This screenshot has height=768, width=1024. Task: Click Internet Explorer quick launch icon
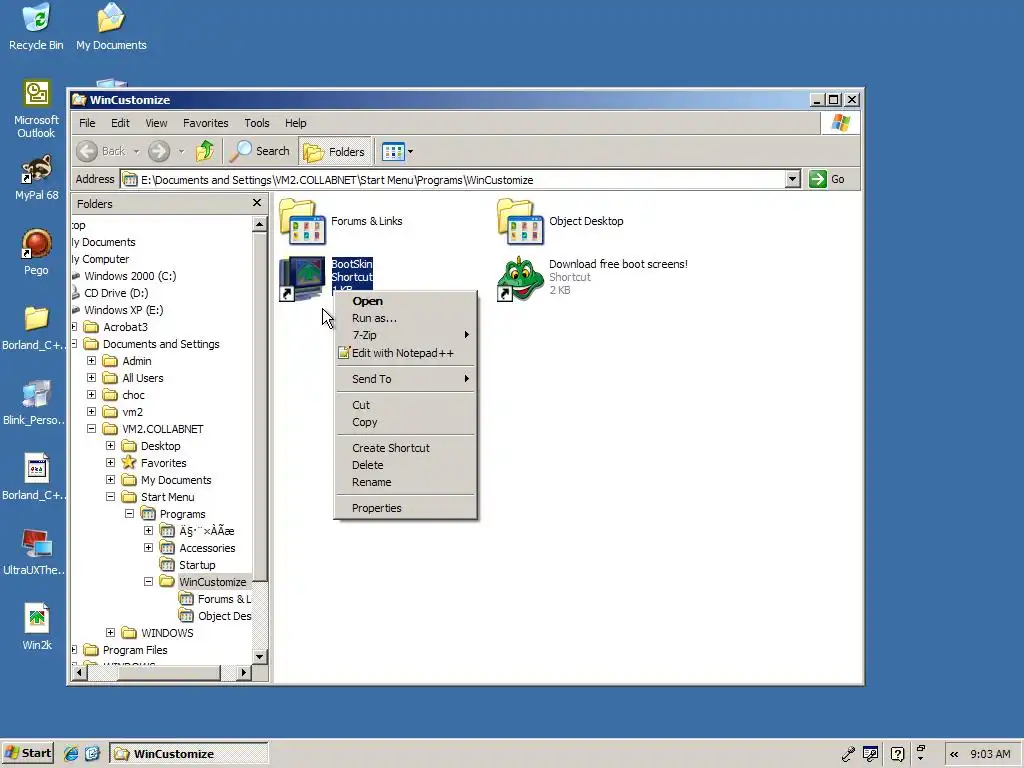click(71, 754)
